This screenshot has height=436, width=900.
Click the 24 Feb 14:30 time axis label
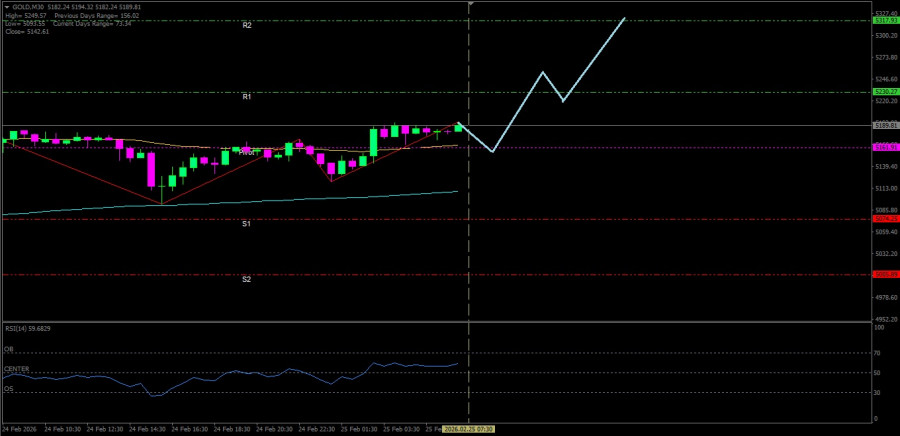[x=150, y=428]
